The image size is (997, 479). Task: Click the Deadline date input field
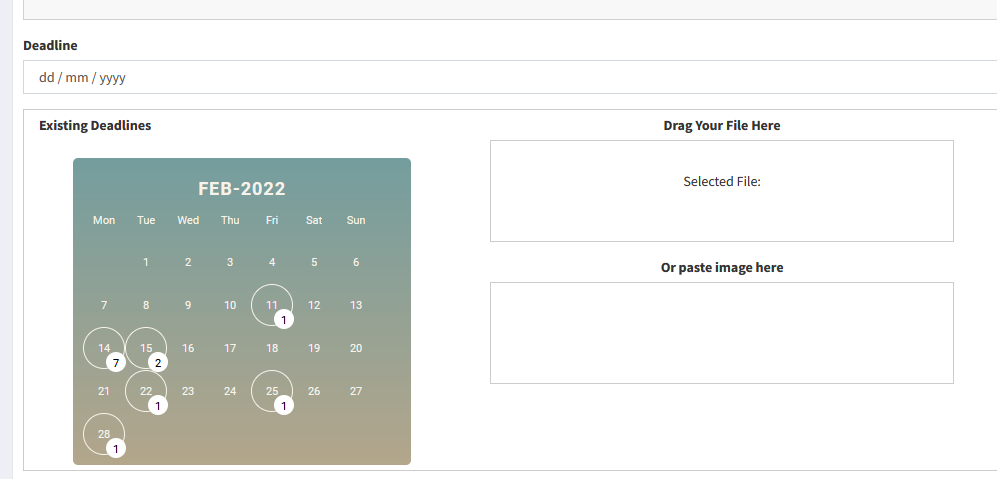[500, 77]
